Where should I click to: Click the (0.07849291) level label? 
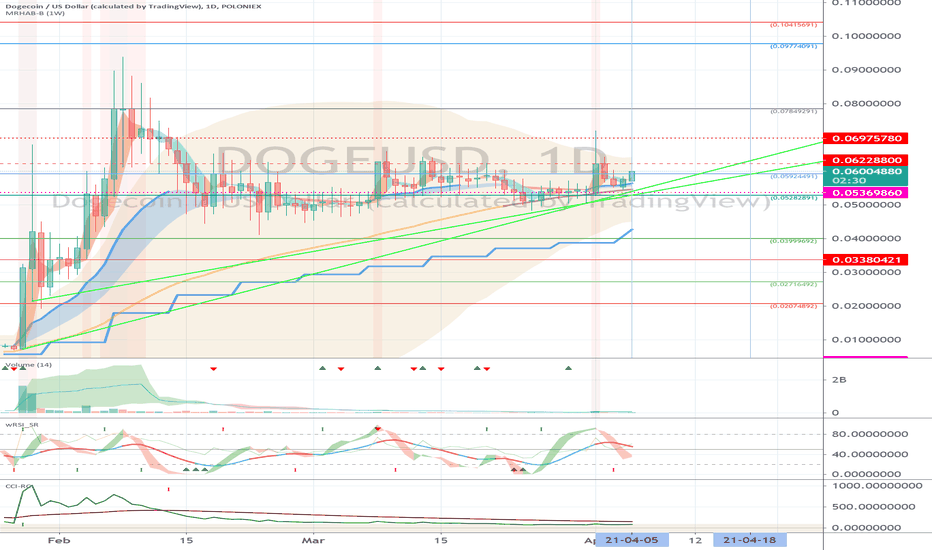click(793, 111)
